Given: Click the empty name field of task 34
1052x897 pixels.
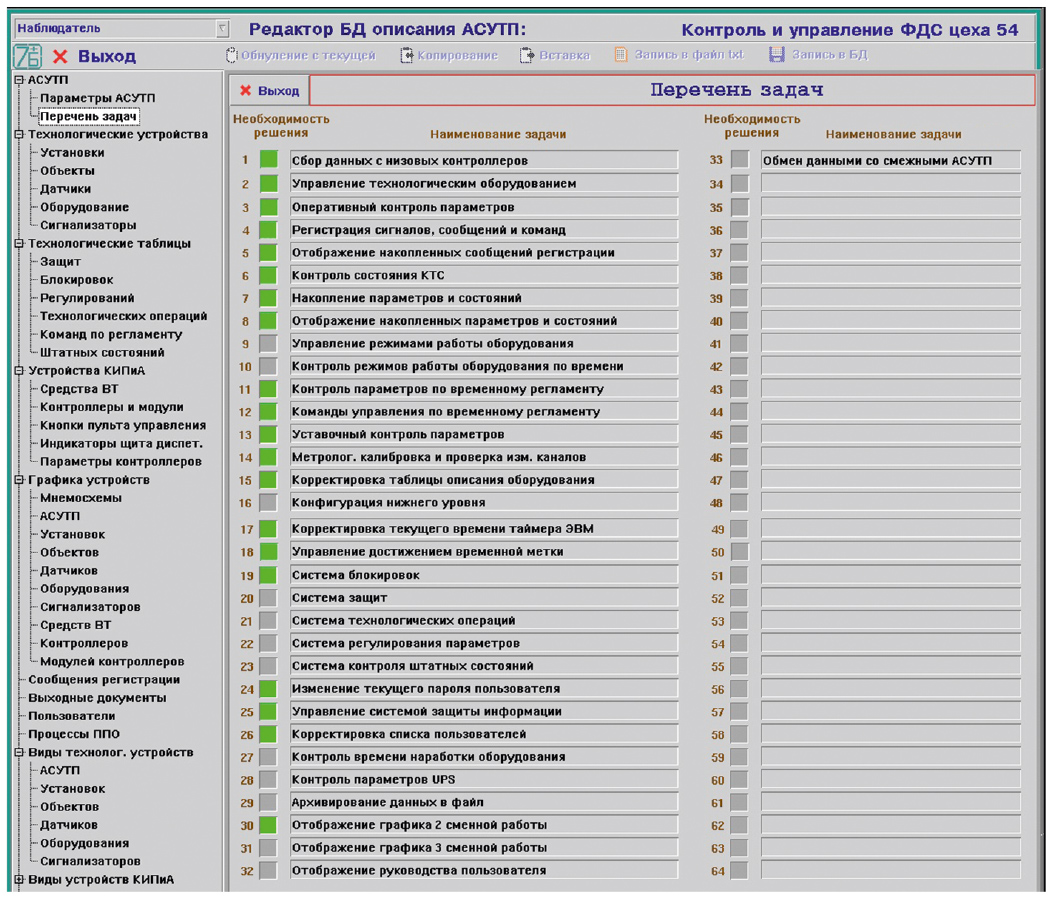Looking at the screenshot, I should 890,184.
